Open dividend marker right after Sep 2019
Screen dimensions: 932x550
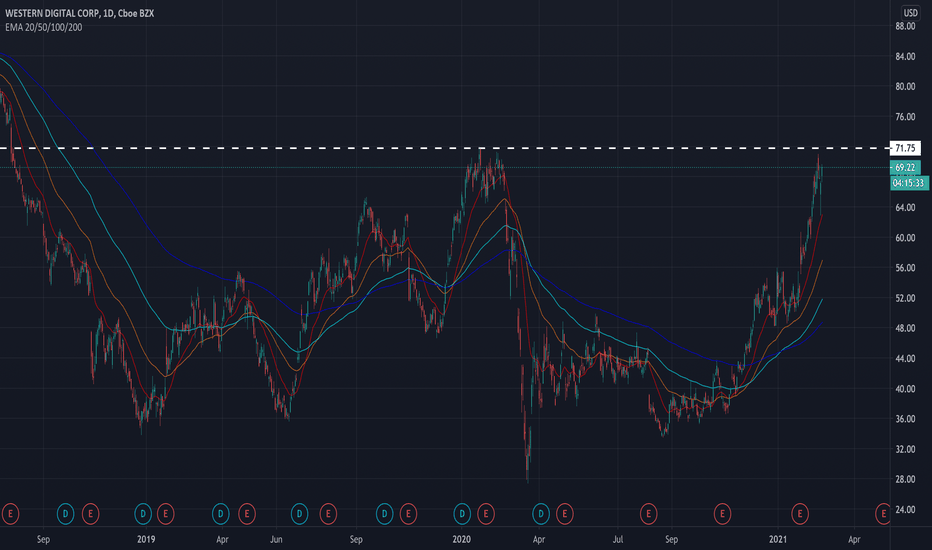click(385, 513)
